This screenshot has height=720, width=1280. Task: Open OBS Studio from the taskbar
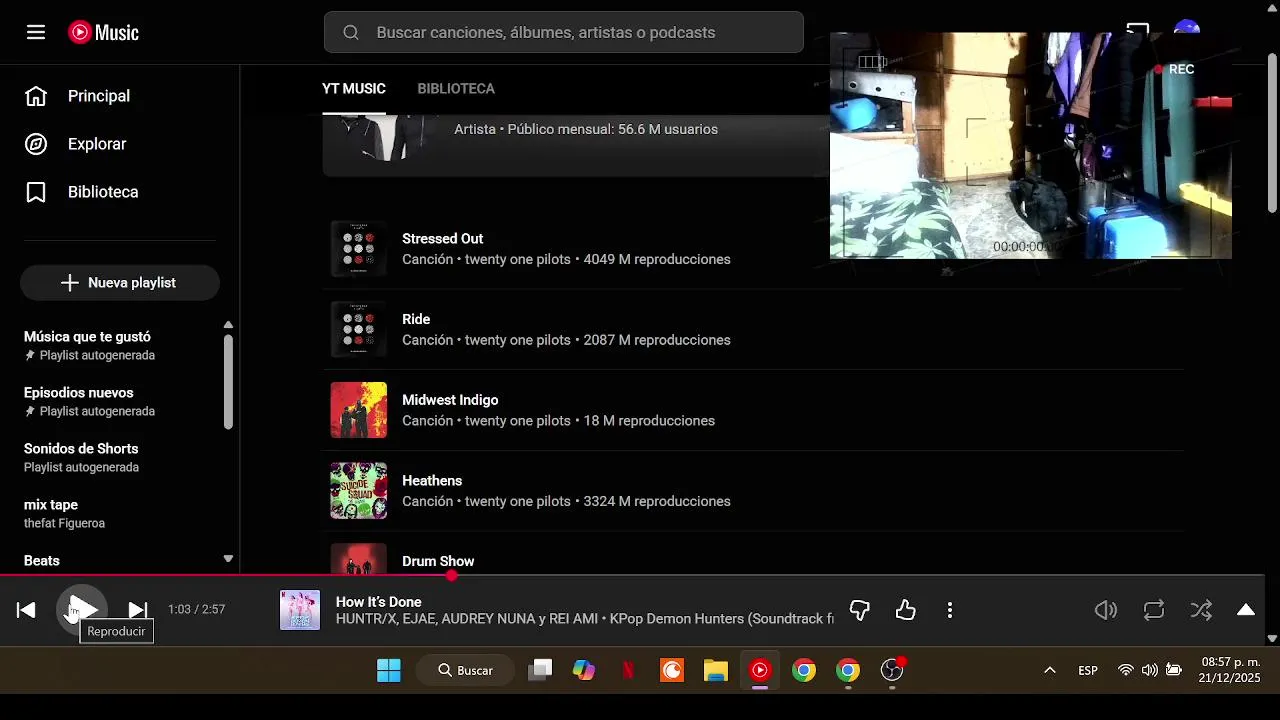[x=892, y=670]
